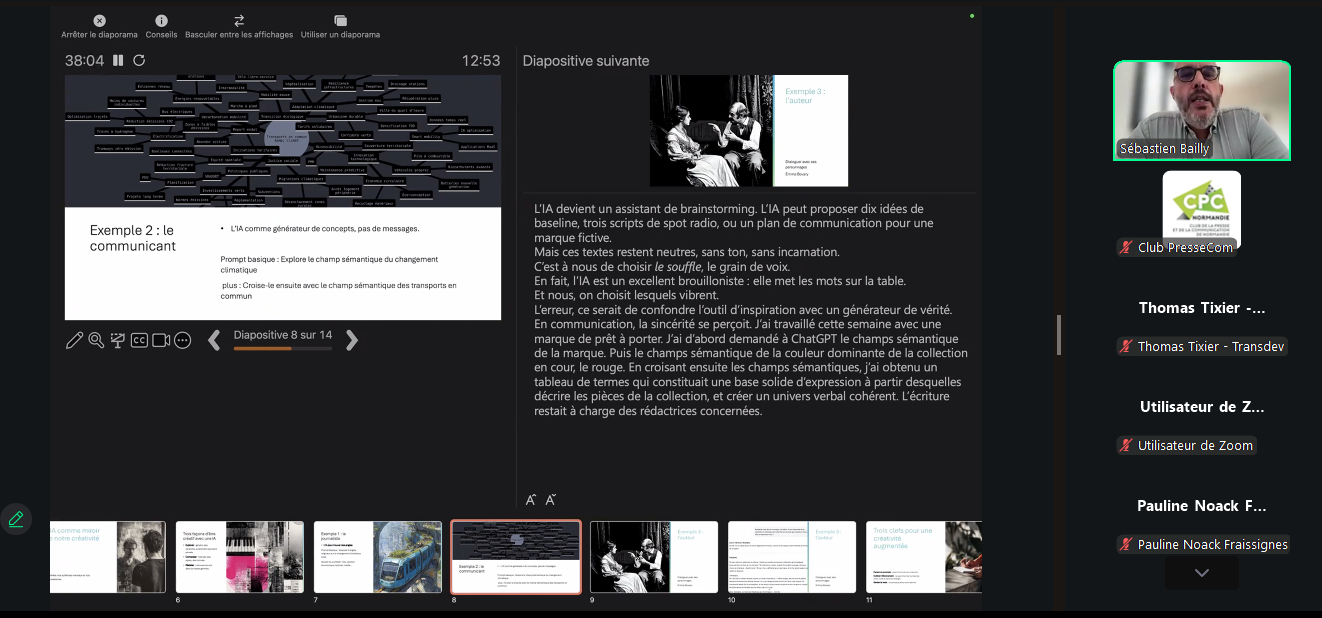Toggle the camera icon below slide
The image size is (1322, 618).
coord(161,341)
